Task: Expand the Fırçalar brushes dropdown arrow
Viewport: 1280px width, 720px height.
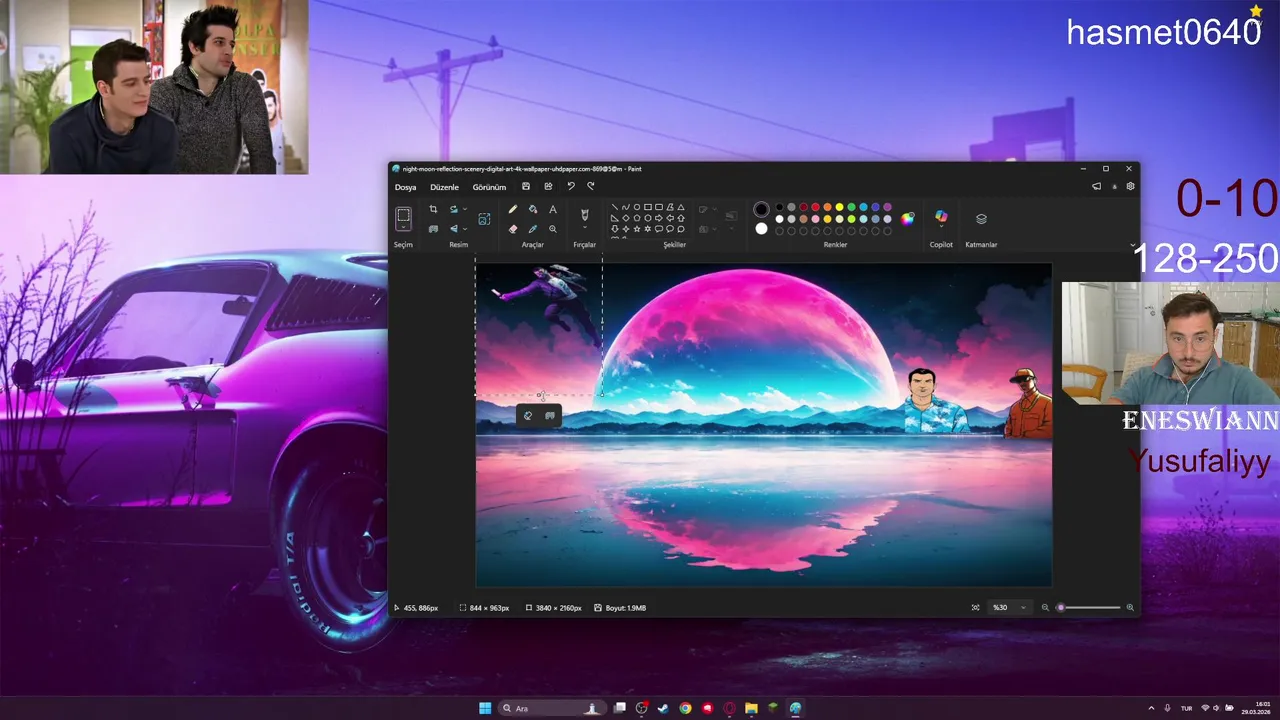Action: (585, 227)
